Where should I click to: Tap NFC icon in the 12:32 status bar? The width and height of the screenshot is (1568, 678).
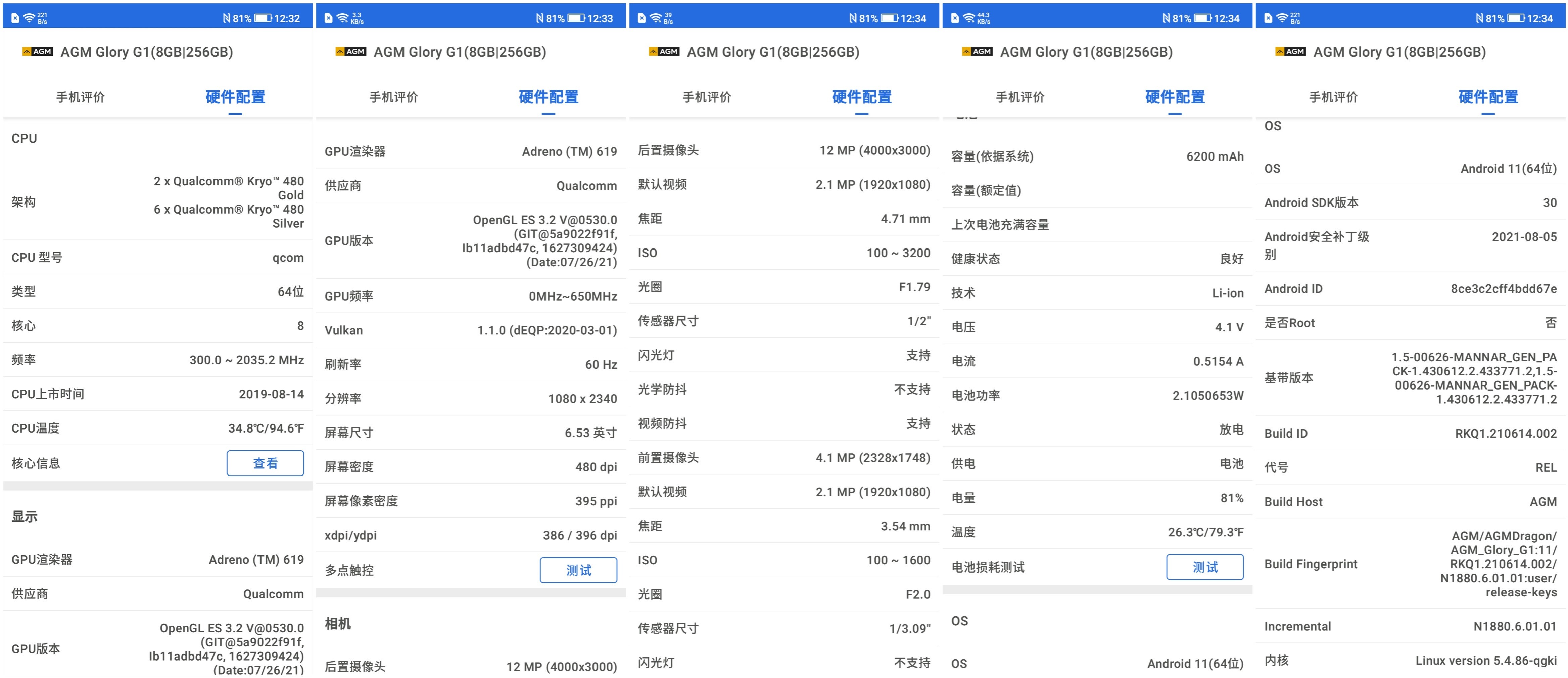227,18
